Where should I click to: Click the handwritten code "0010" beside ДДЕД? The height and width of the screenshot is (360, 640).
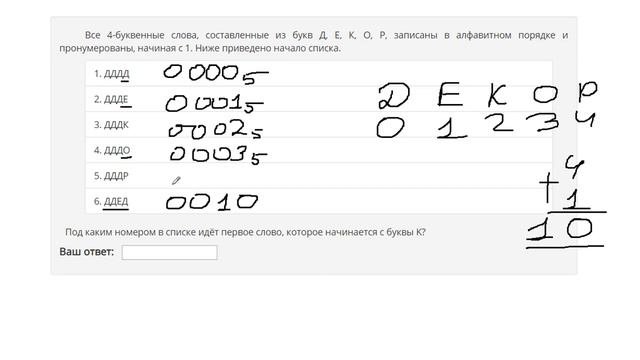point(212,202)
